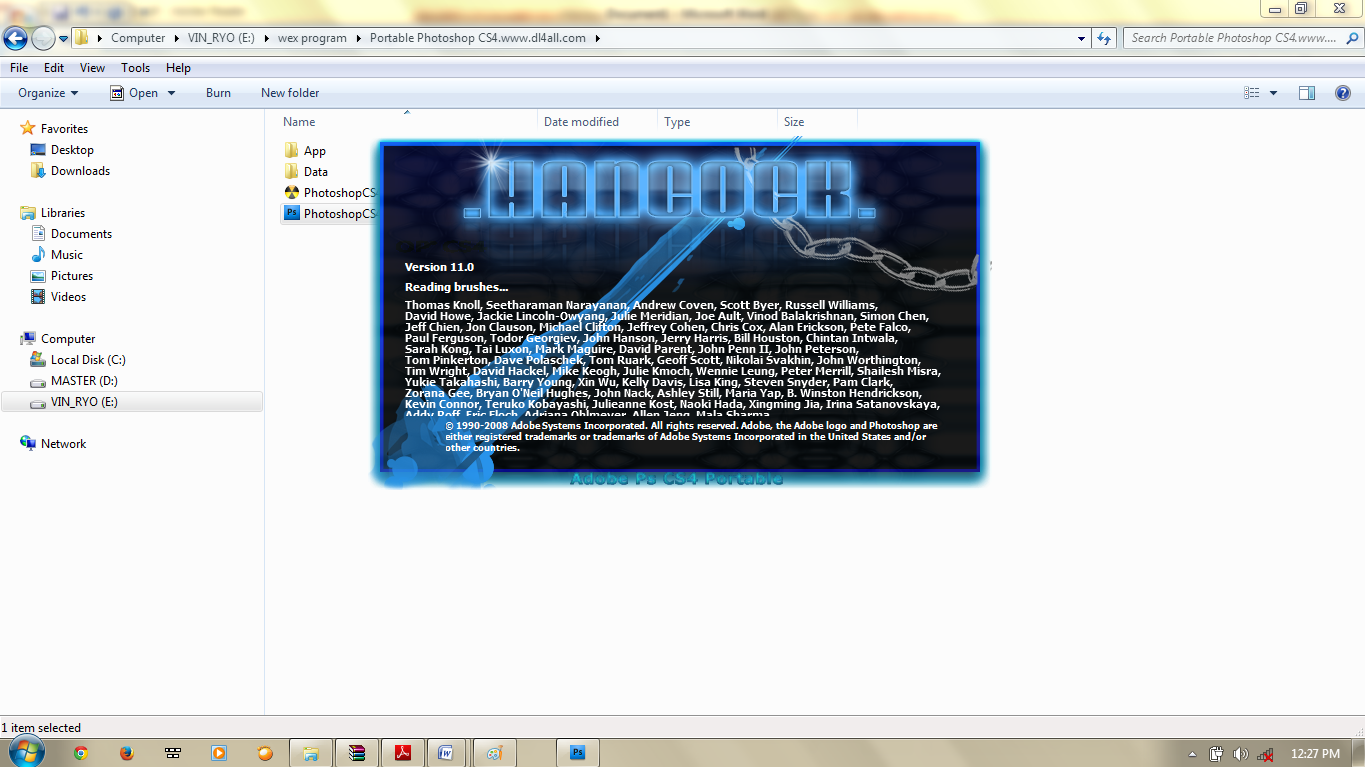Screen dimensions: 1365x767
Task: Open Firefox from the taskbar
Action: 126,753
